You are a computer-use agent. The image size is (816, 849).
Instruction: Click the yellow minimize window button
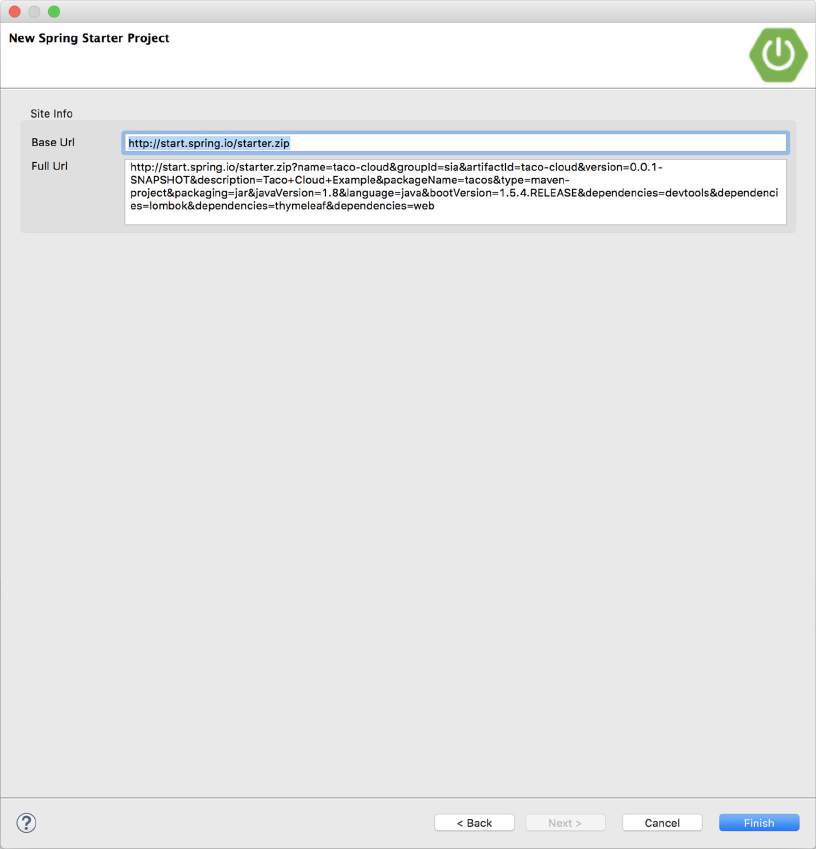click(34, 11)
